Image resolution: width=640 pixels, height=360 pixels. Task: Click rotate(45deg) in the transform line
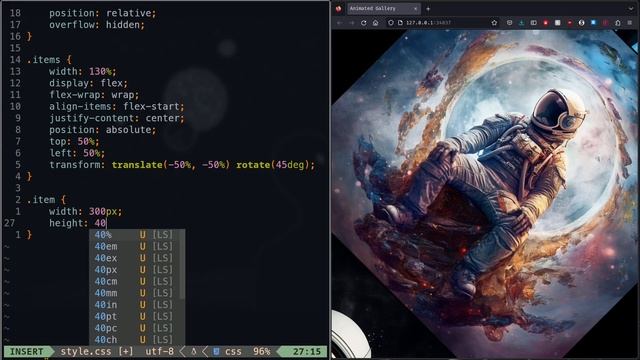(273, 165)
